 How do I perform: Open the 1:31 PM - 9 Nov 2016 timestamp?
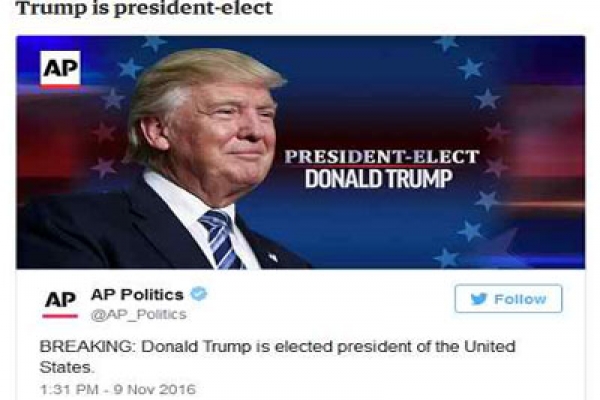tap(117, 389)
